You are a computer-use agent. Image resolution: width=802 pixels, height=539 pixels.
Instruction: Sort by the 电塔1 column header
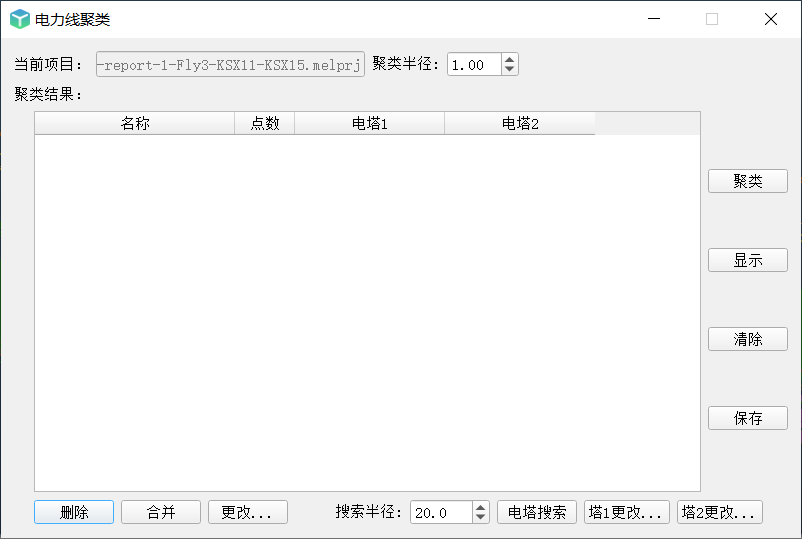tap(369, 123)
